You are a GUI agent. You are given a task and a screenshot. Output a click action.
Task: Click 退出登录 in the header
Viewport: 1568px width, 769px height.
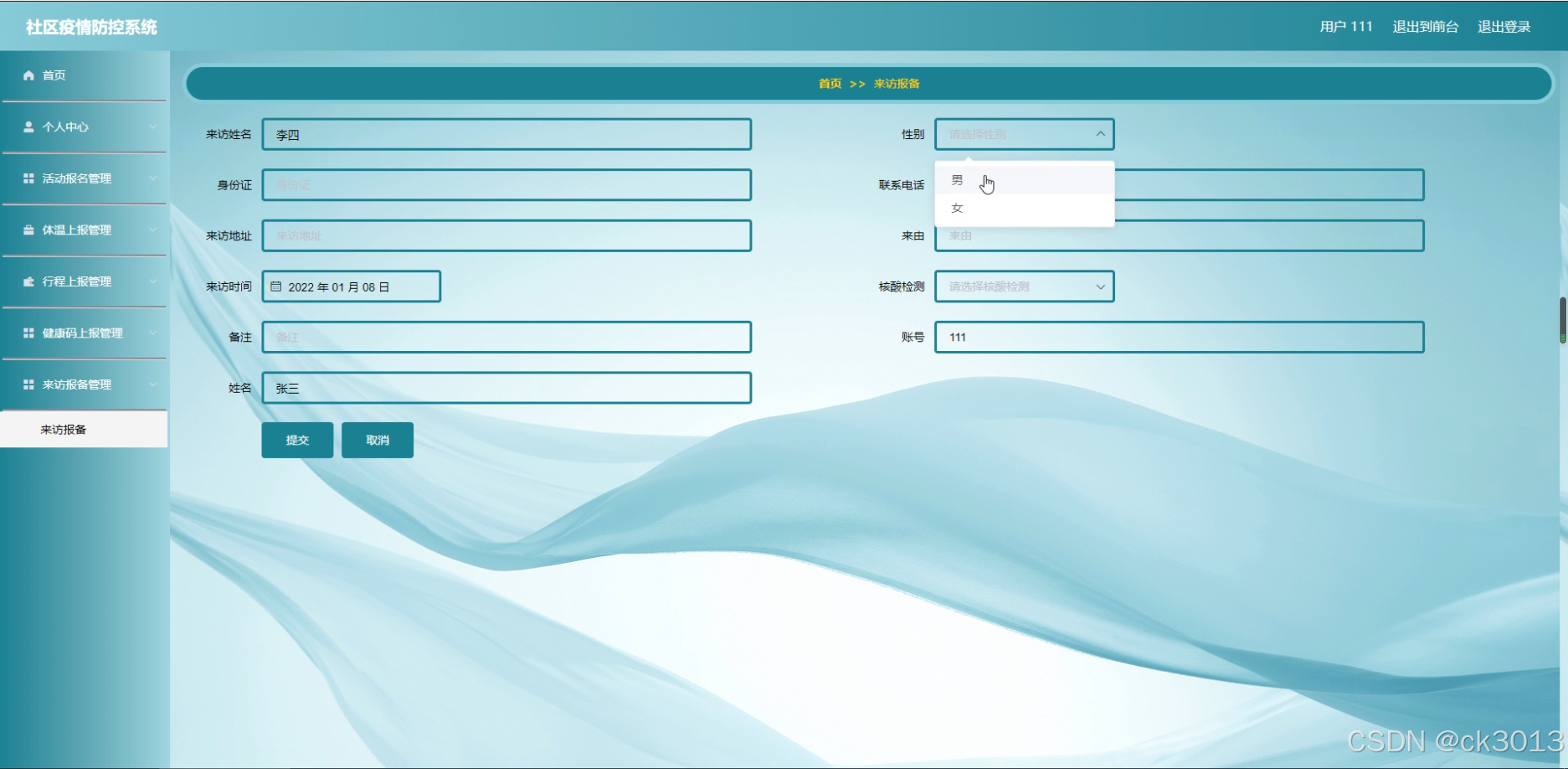point(1504,27)
